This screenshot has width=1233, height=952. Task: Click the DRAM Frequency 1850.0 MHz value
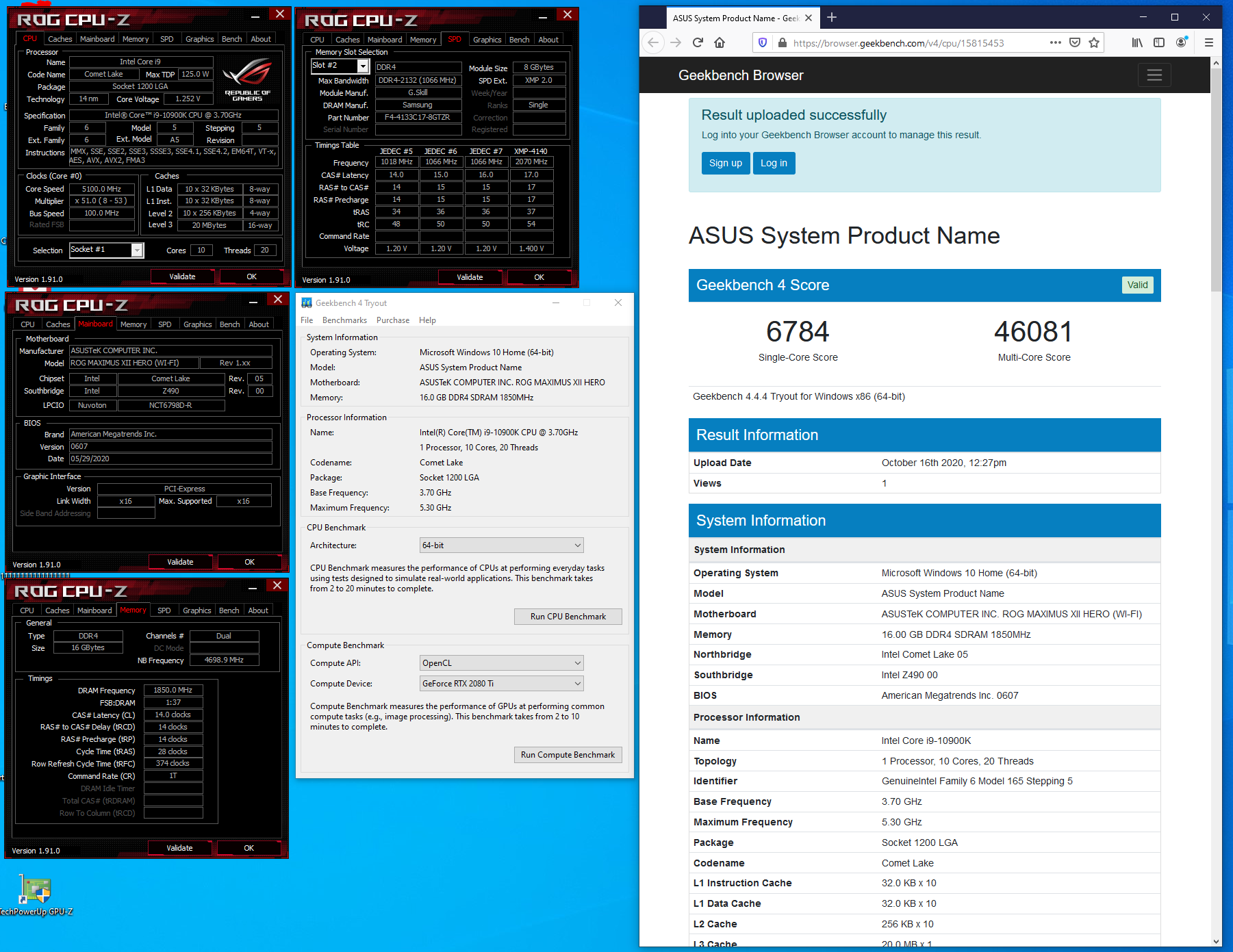point(173,691)
